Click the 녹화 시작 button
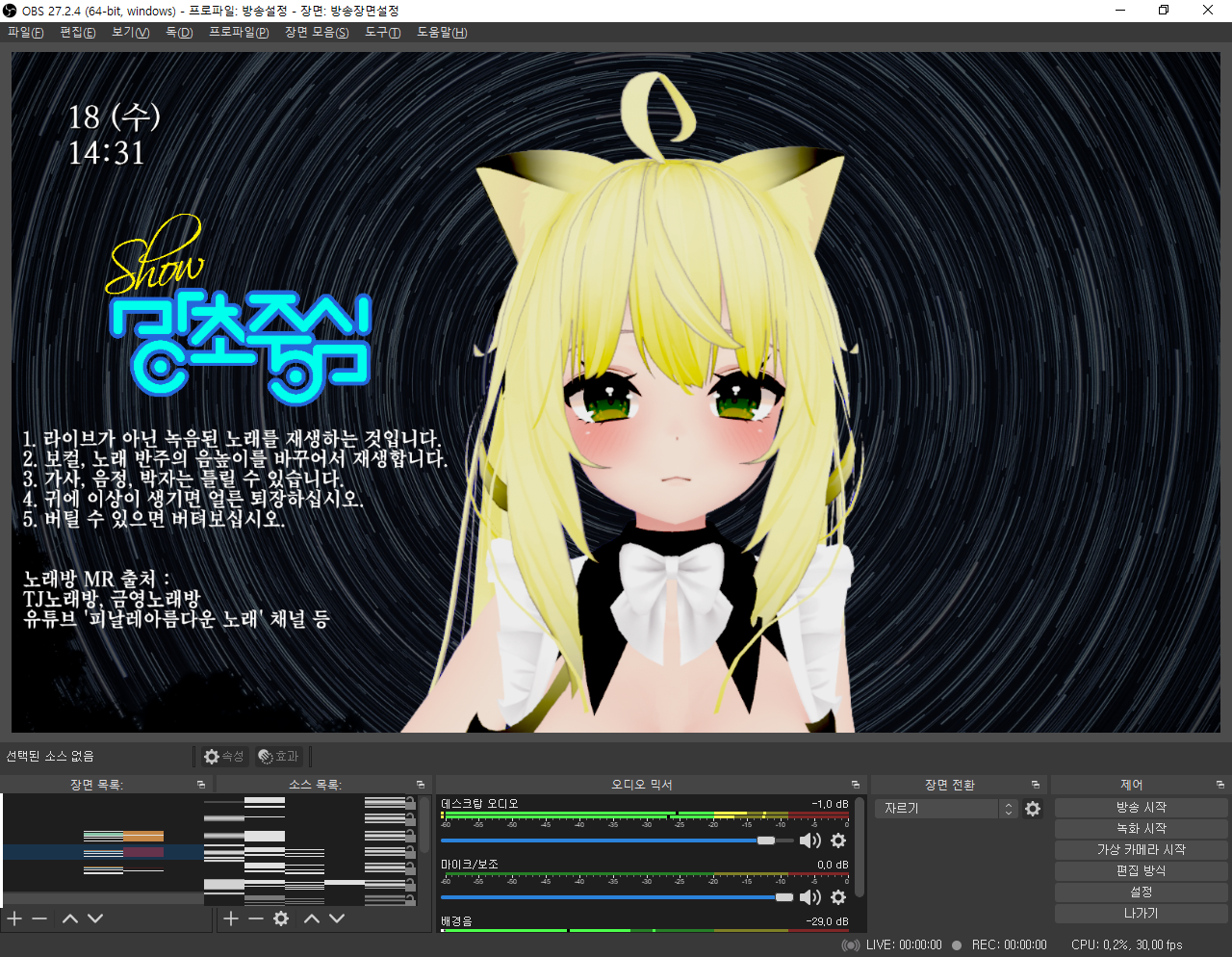1232x957 pixels. coord(1142,828)
